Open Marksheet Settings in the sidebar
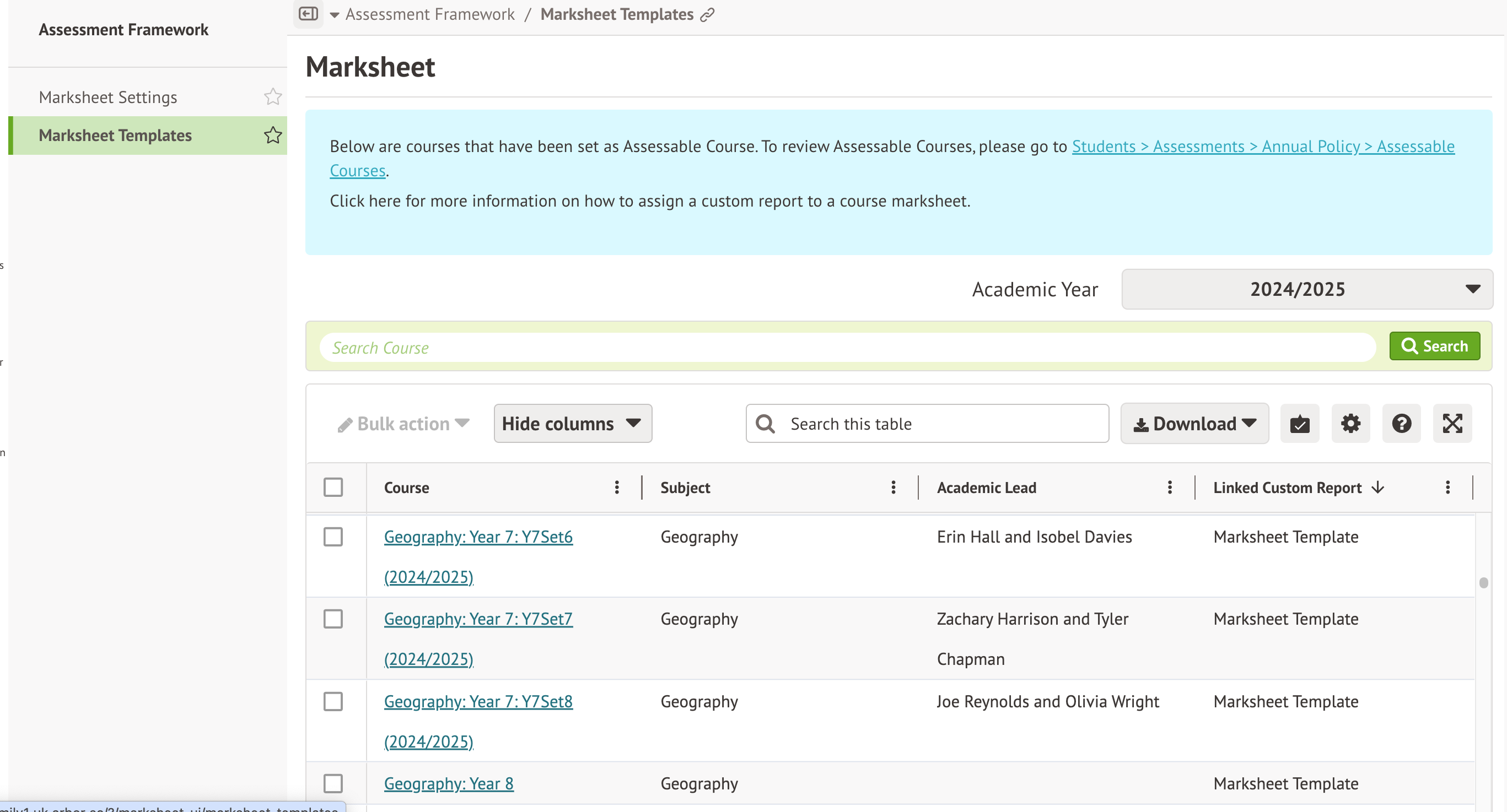 [x=107, y=97]
